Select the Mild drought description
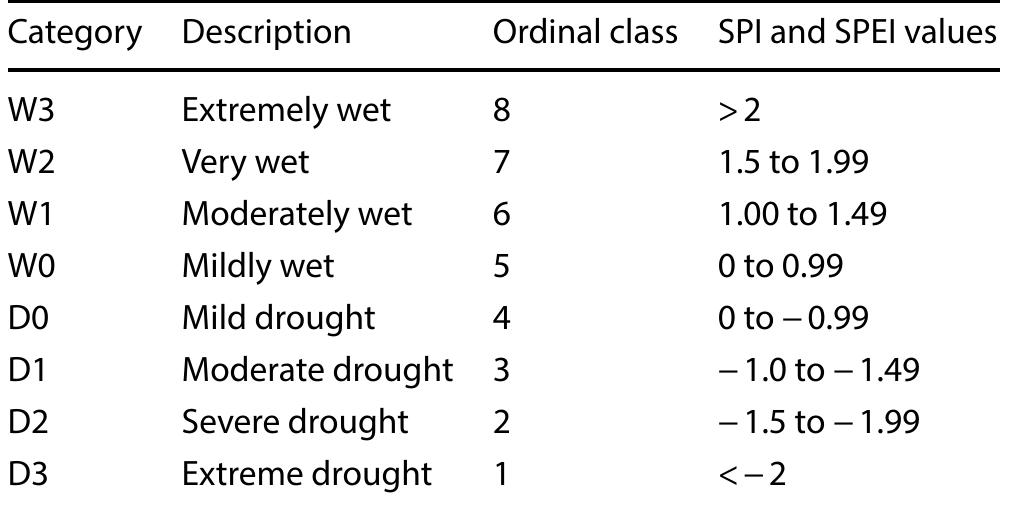1010x508 pixels. (278, 318)
